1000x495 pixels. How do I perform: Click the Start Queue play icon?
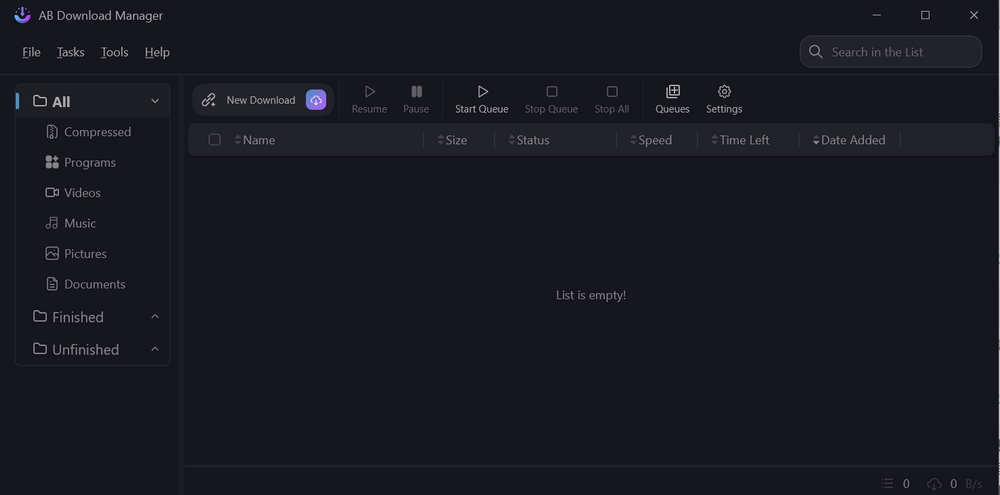coord(482,92)
